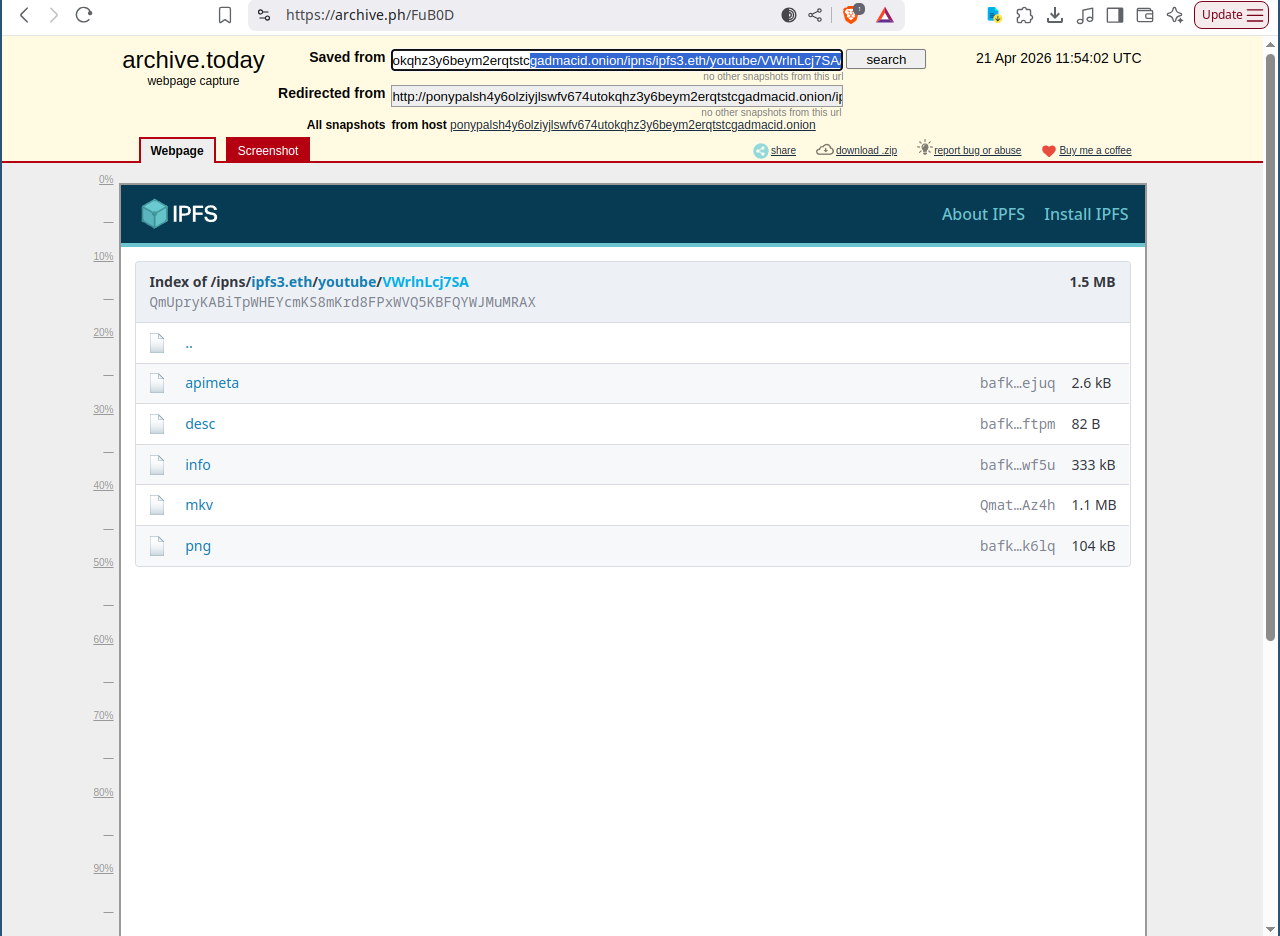The height and width of the screenshot is (936, 1280).
Task: Open Leo AI sparkle icon
Action: [x=1175, y=15]
